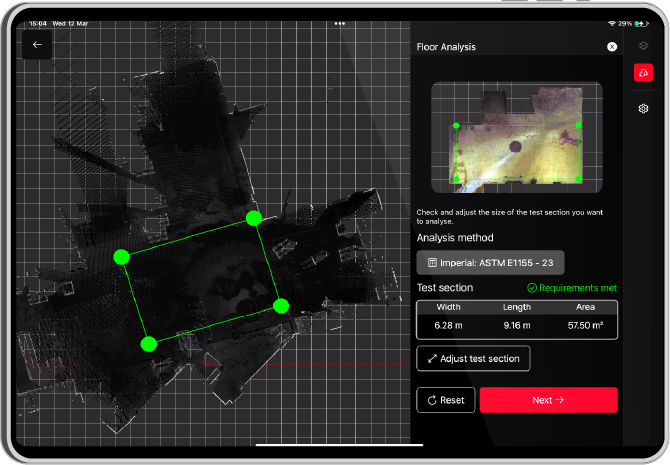Click the Requirements met status
Screen dimensions: 670x465
(572, 288)
